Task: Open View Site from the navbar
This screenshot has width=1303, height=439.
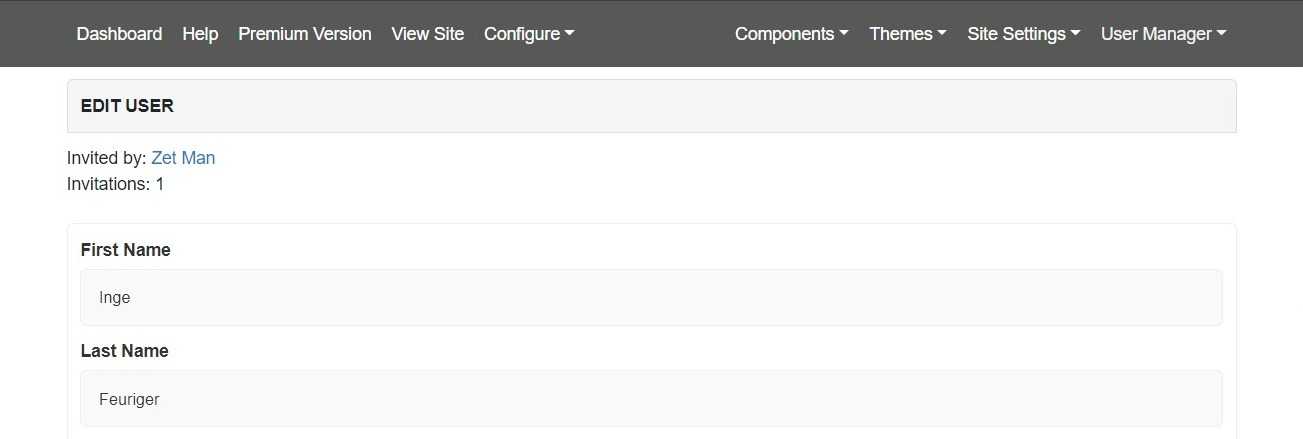Action: point(428,34)
